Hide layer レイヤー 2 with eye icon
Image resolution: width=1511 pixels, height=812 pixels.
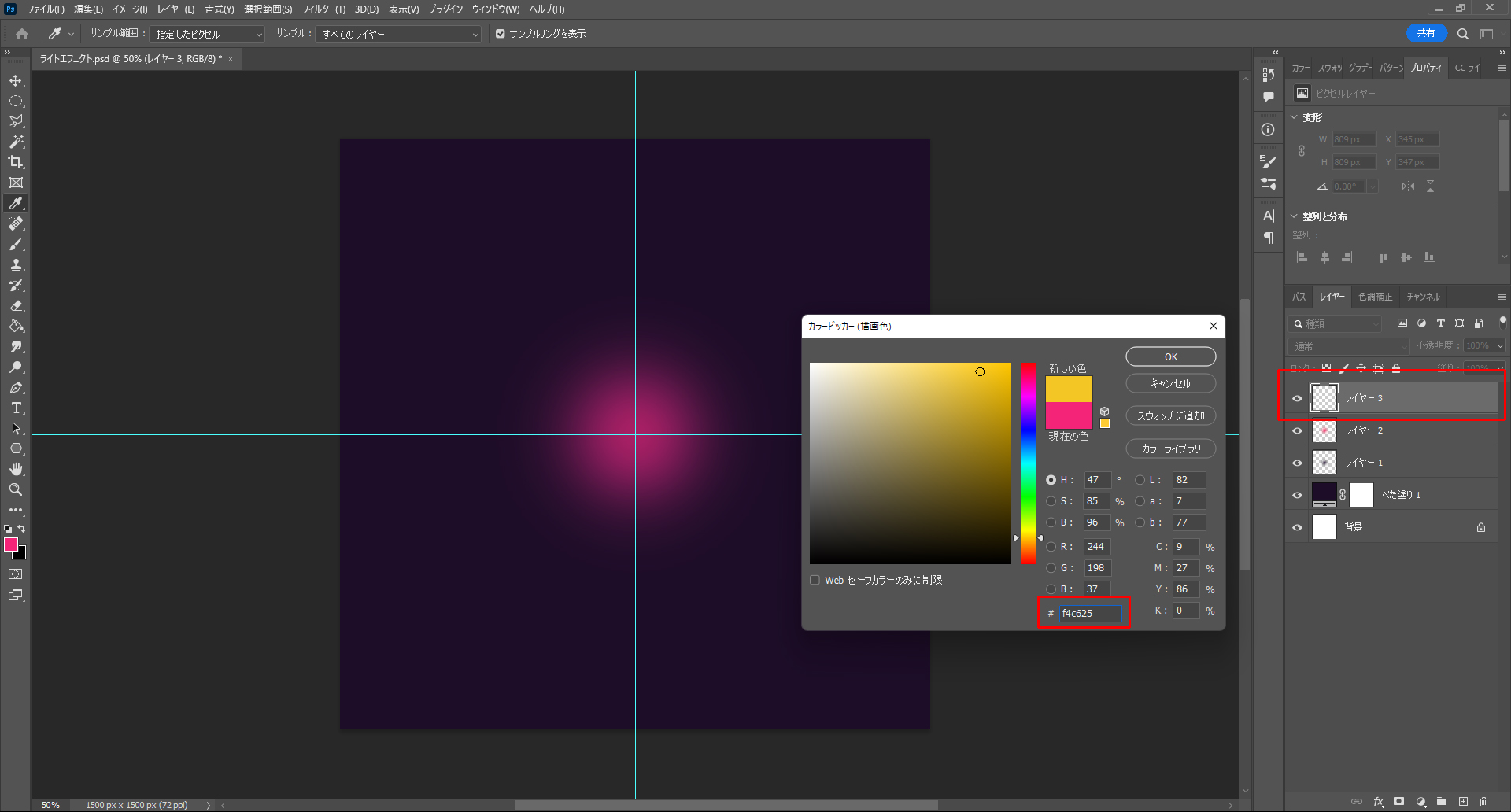(x=1298, y=430)
